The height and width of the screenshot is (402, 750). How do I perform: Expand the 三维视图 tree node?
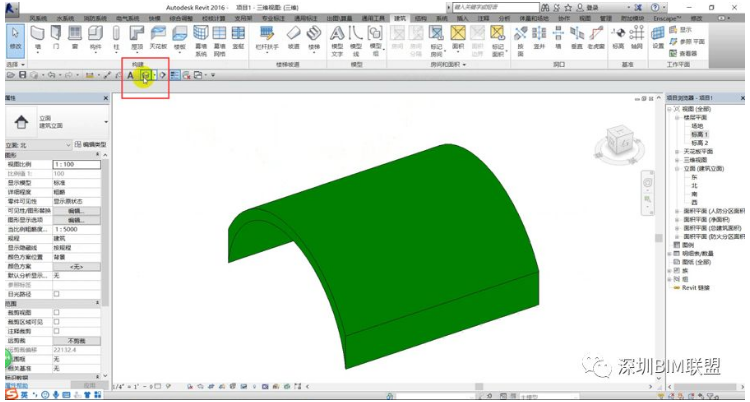point(677,160)
